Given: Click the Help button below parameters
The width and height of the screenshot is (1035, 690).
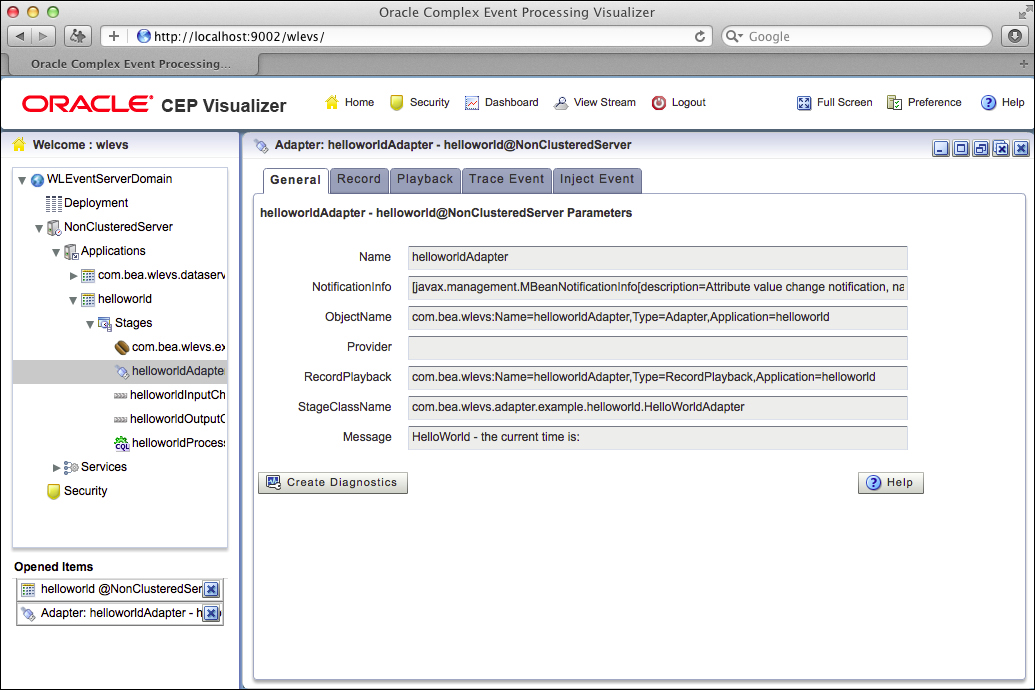Looking at the screenshot, I should [x=890, y=483].
